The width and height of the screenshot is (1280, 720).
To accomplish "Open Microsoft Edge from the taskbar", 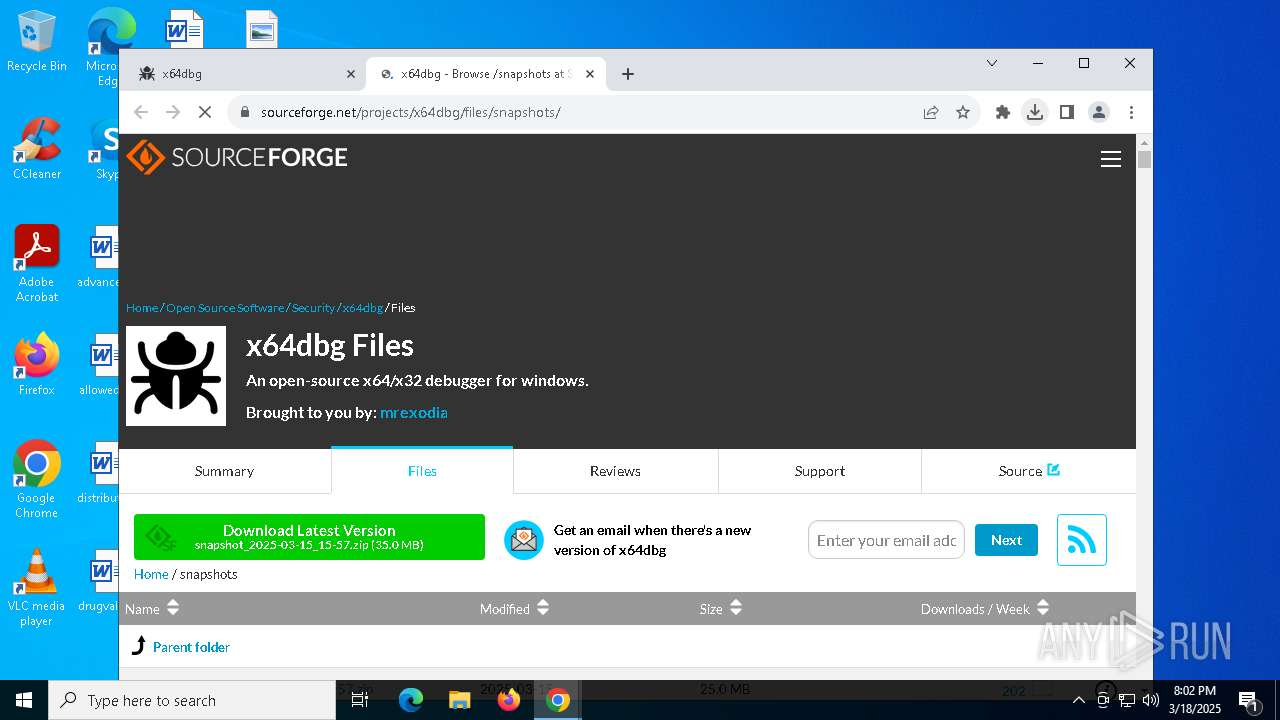I will [411, 700].
